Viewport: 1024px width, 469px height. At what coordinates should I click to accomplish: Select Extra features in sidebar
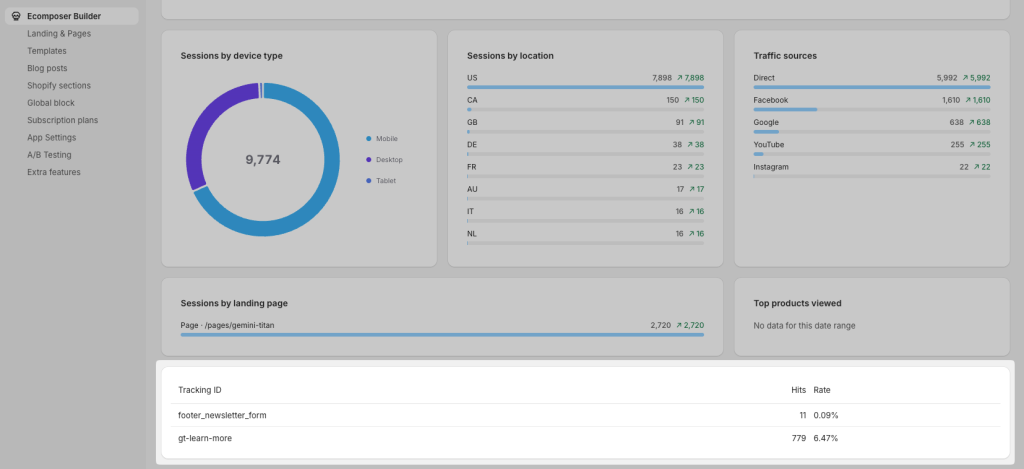54,172
